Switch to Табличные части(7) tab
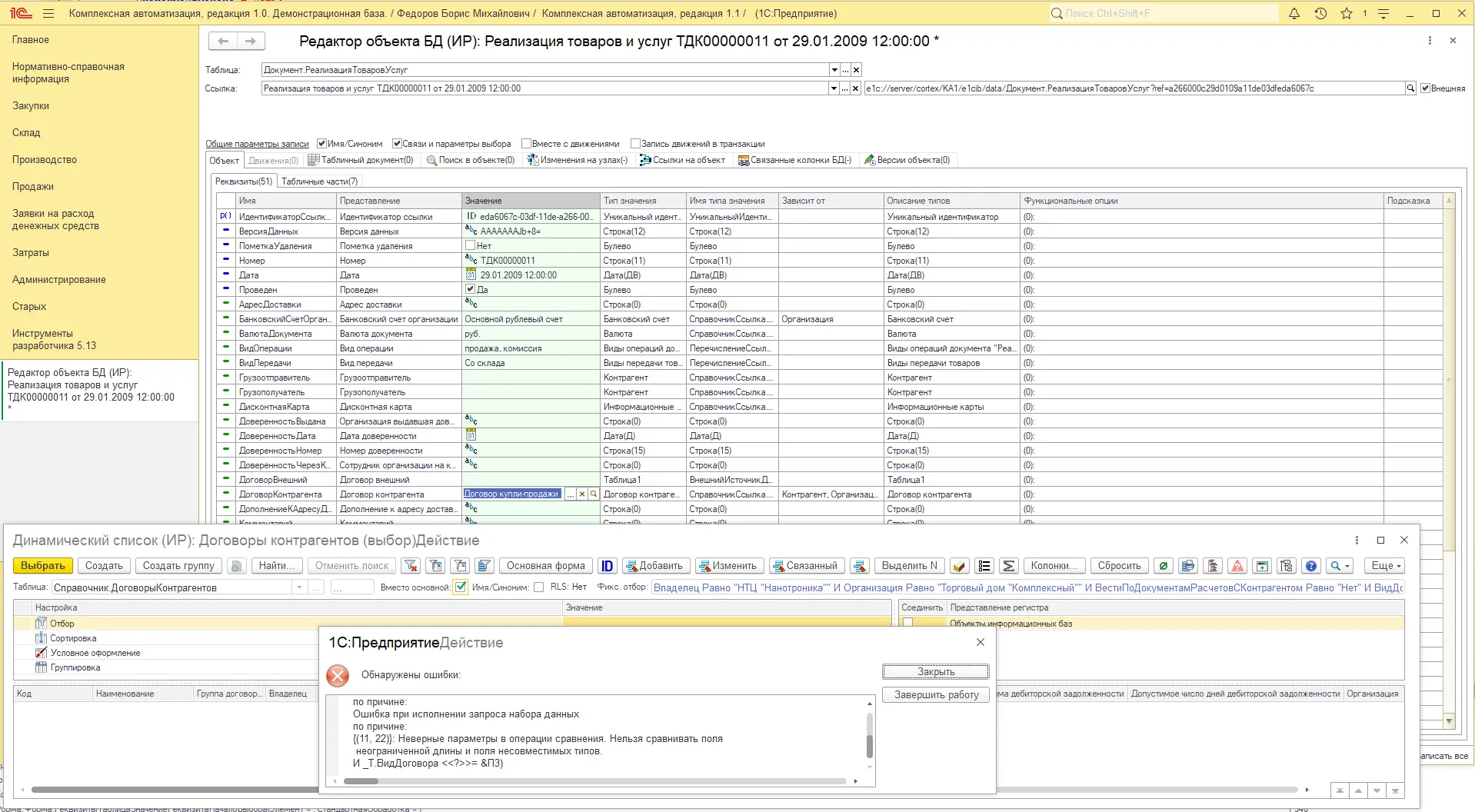 pos(319,181)
